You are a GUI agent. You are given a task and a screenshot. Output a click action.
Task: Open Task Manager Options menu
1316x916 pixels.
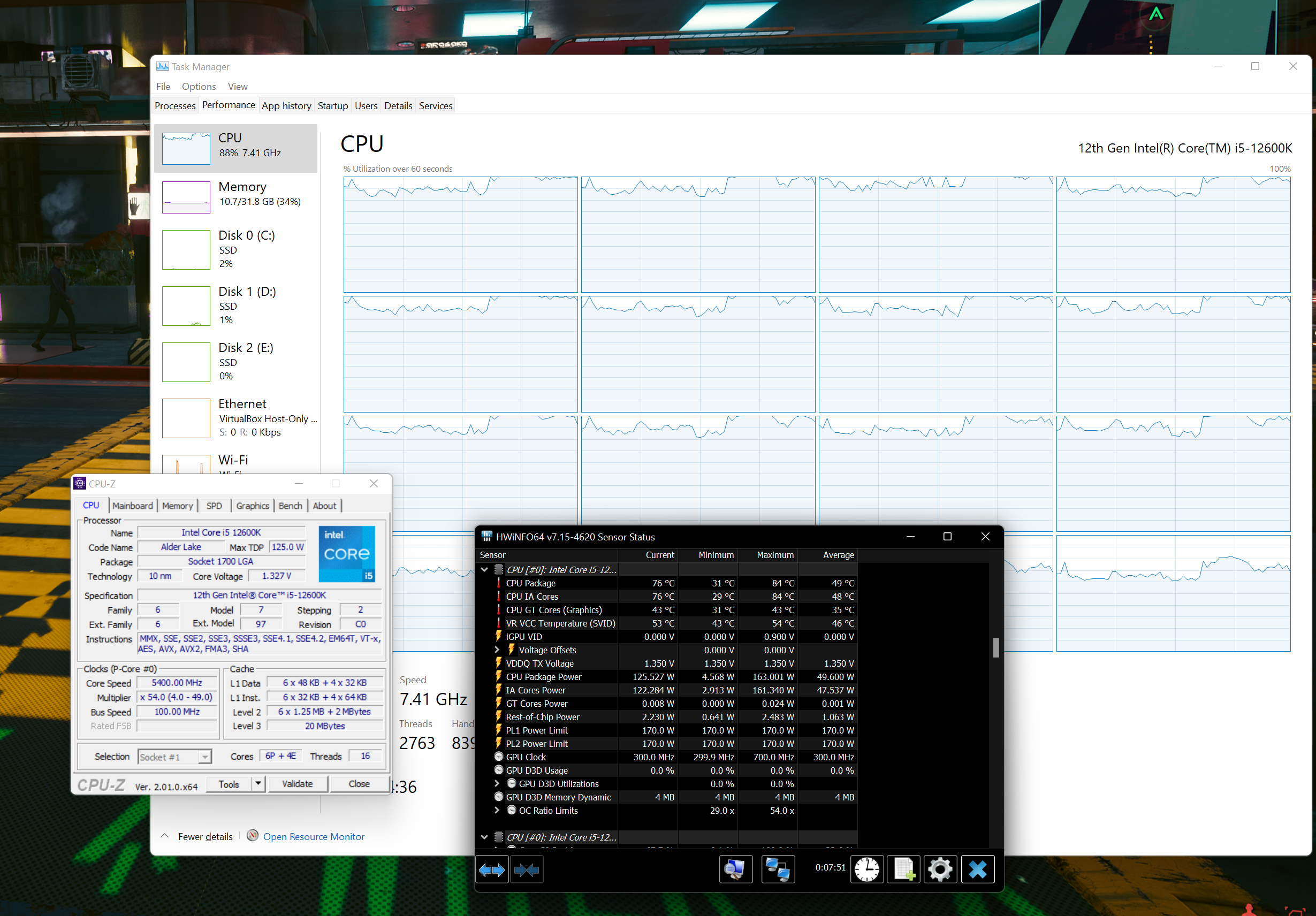pos(199,87)
